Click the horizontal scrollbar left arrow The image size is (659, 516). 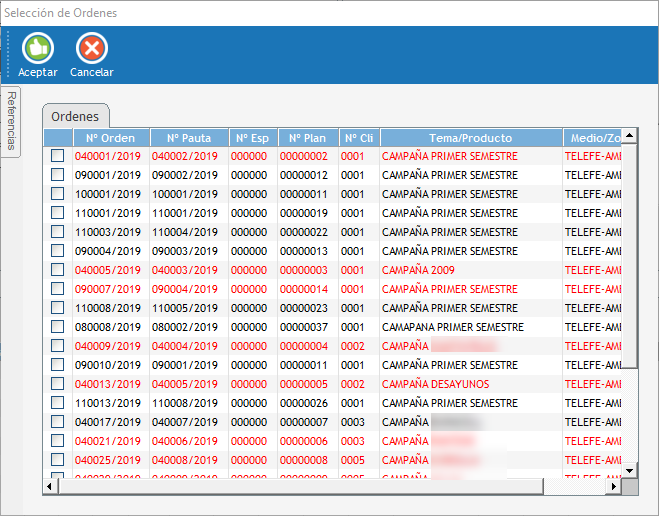click(50, 486)
